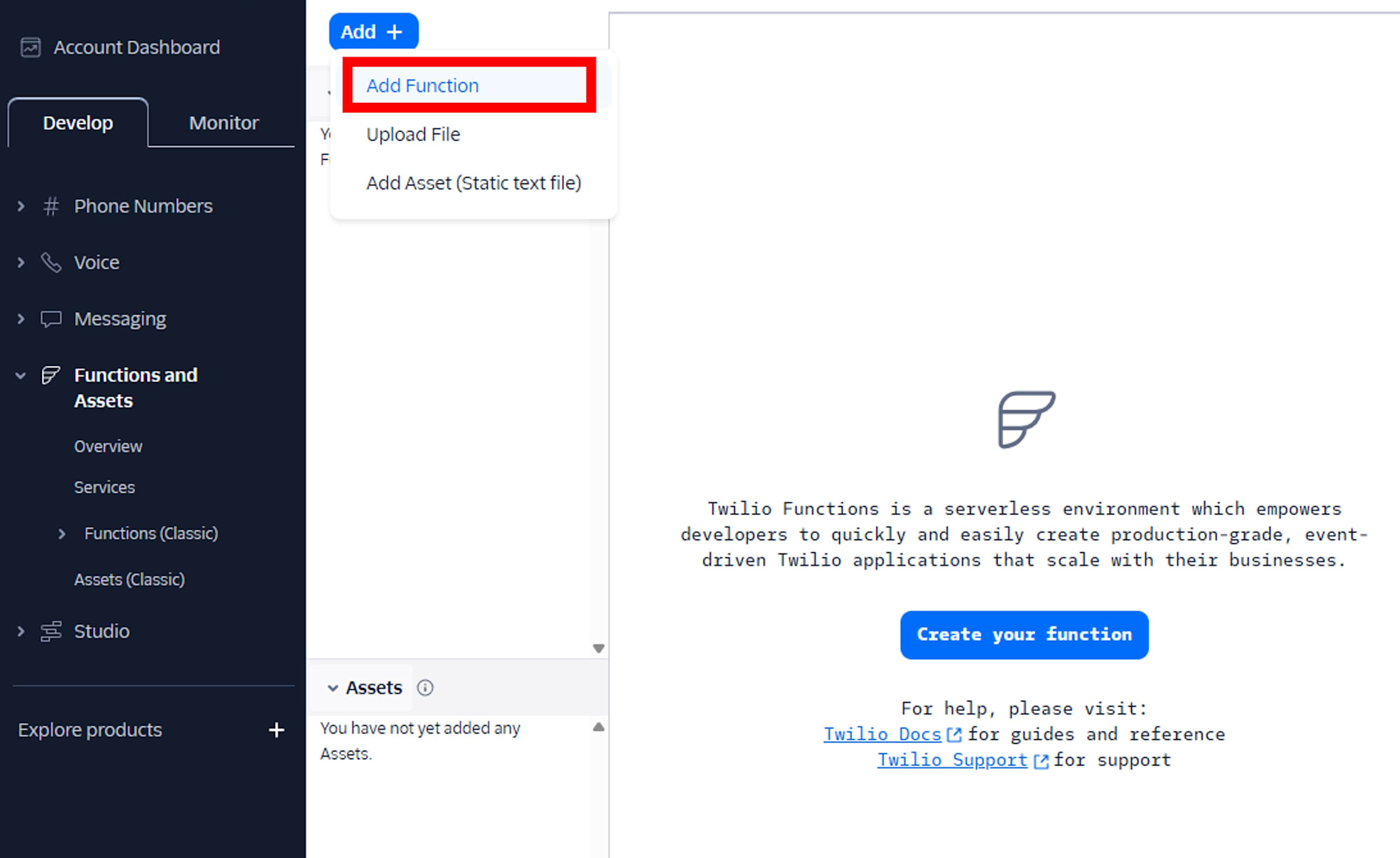Select Voice in the sidebar
Image resolution: width=1400 pixels, height=858 pixels.
97,262
